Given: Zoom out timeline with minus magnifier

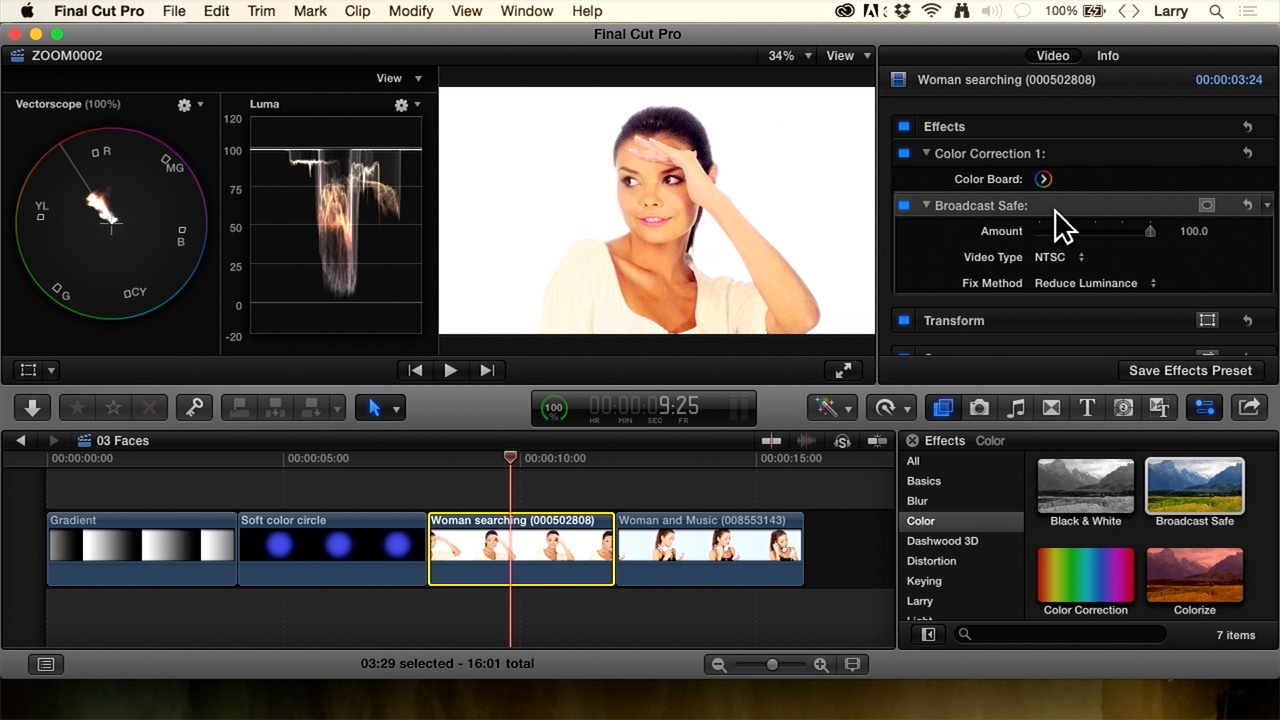Looking at the screenshot, I should click(719, 664).
